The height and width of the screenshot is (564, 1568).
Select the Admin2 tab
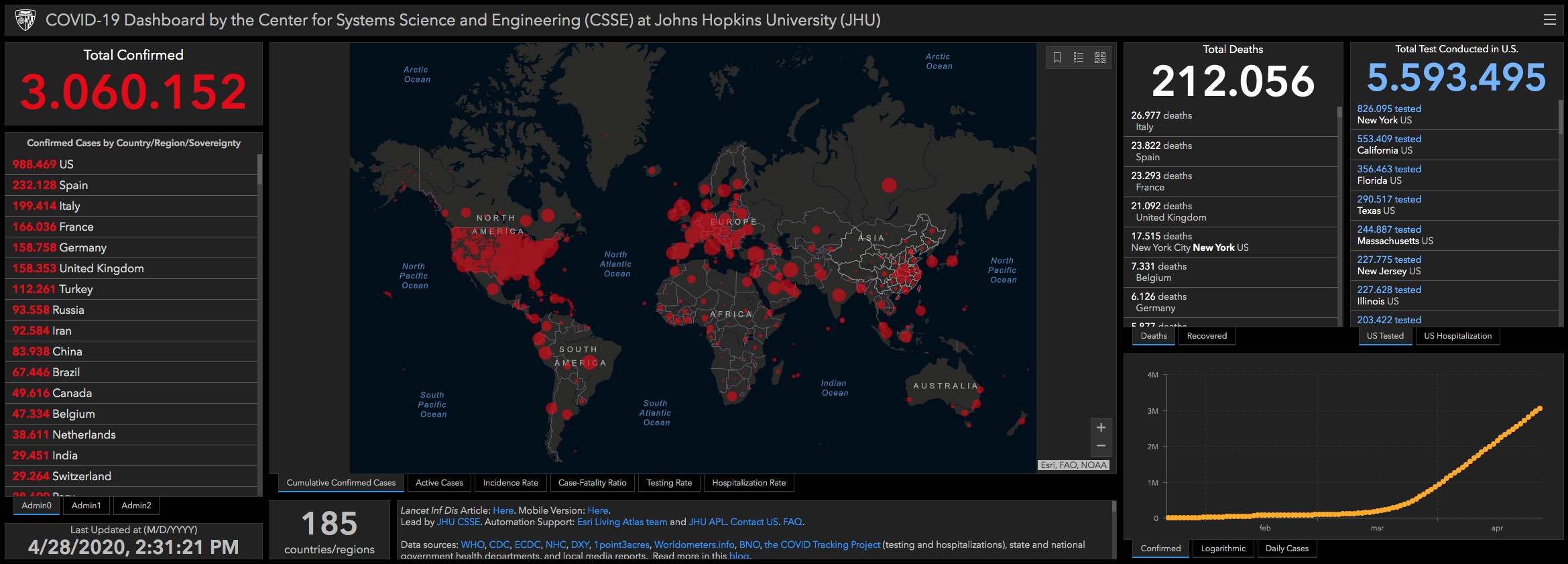[x=137, y=506]
